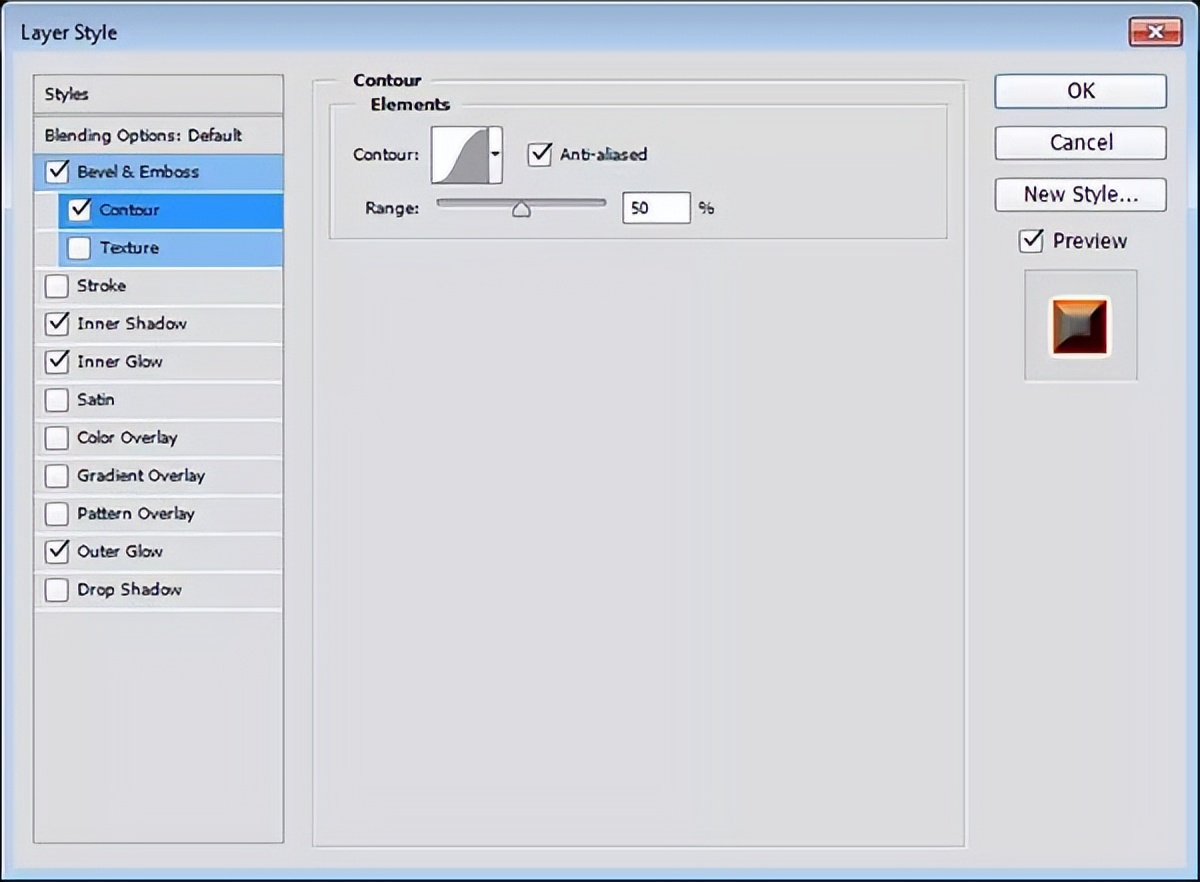Click the OK button
Image resolution: width=1200 pixels, height=882 pixels.
[1080, 91]
